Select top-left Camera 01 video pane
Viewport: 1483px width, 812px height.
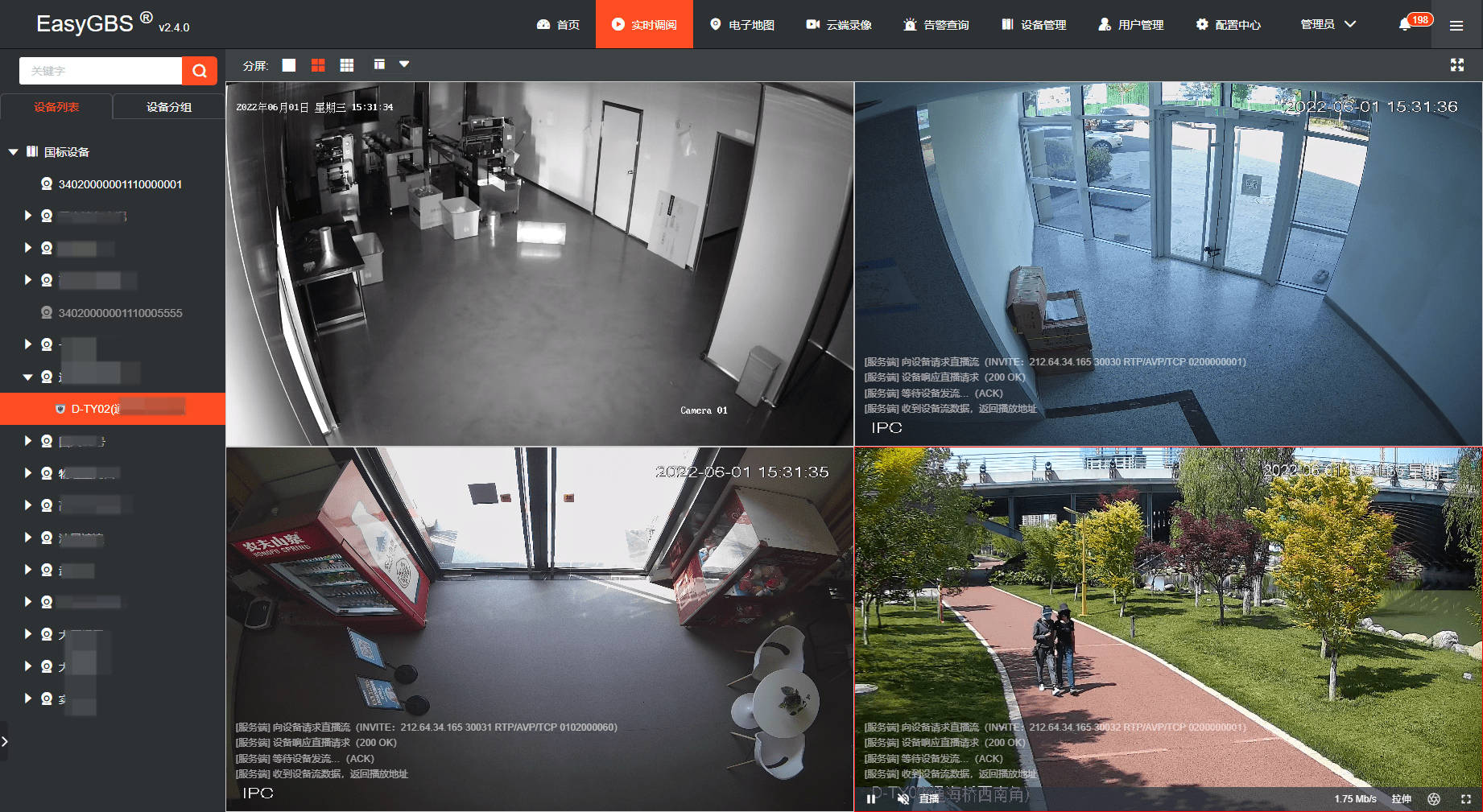coord(539,264)
